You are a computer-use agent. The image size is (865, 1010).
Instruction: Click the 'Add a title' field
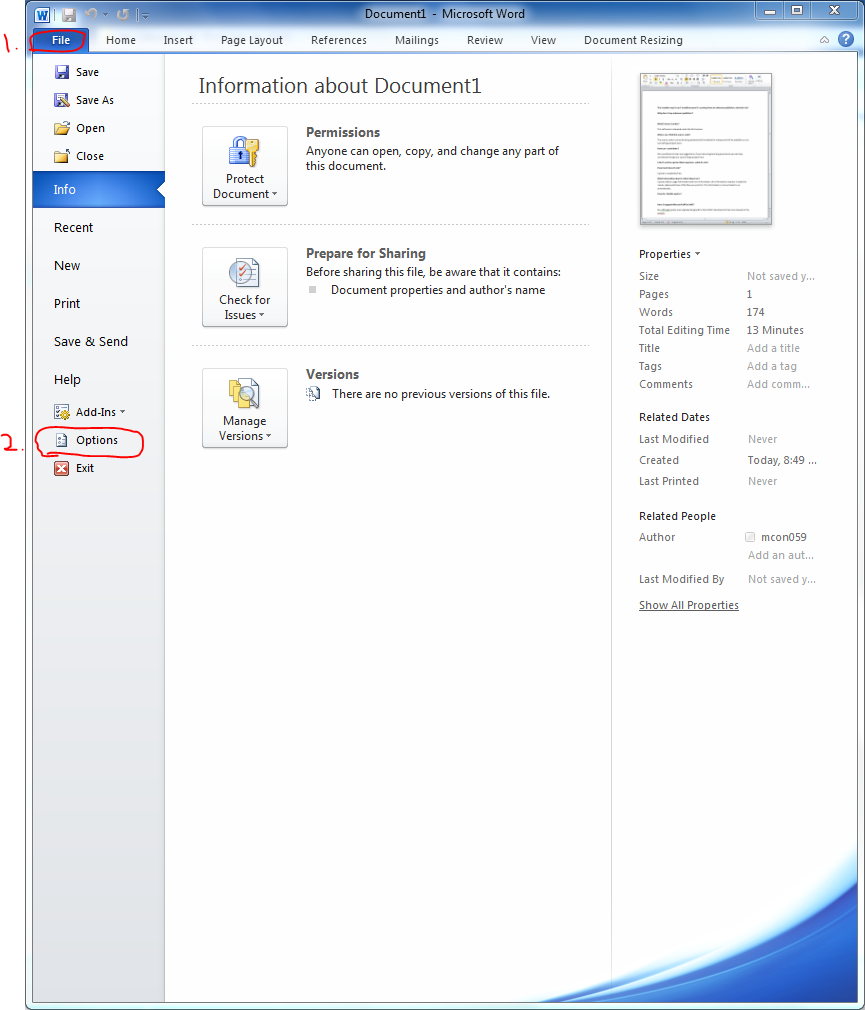(773, 348)
